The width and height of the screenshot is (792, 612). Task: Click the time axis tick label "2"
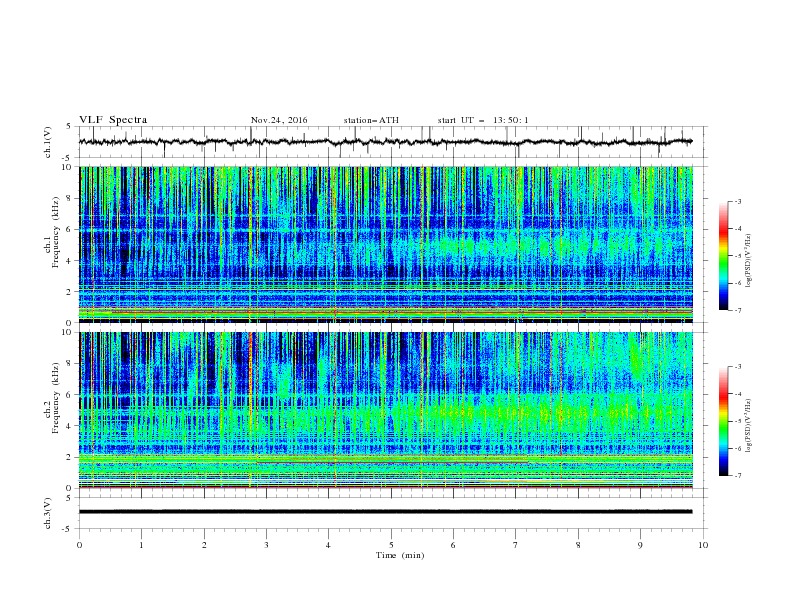204,545
